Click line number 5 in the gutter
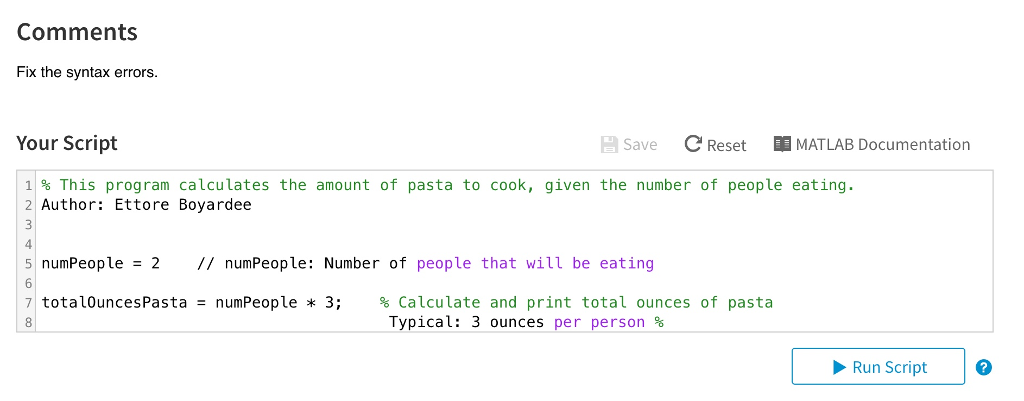Image resolution: width=1024 pixels, height=401 pixels. (x=29, y=264)
